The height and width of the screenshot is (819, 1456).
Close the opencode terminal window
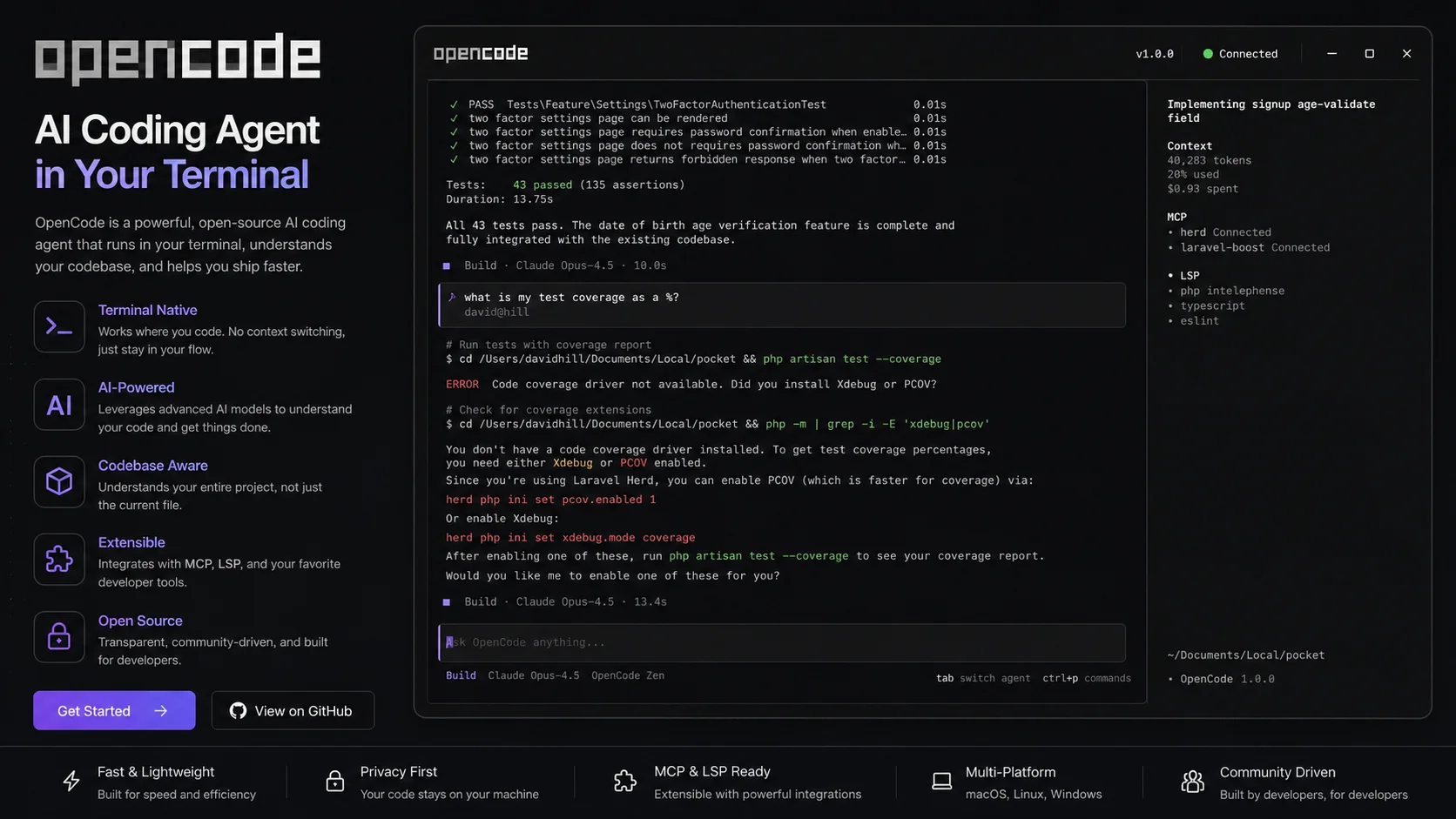click(1406, 54)
